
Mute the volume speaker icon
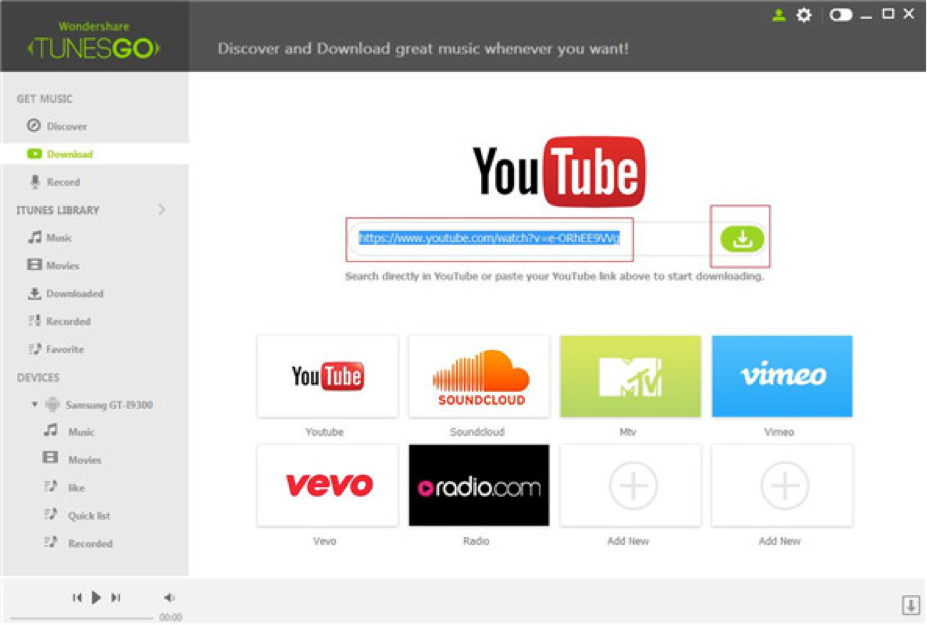[x=169, y=597]
